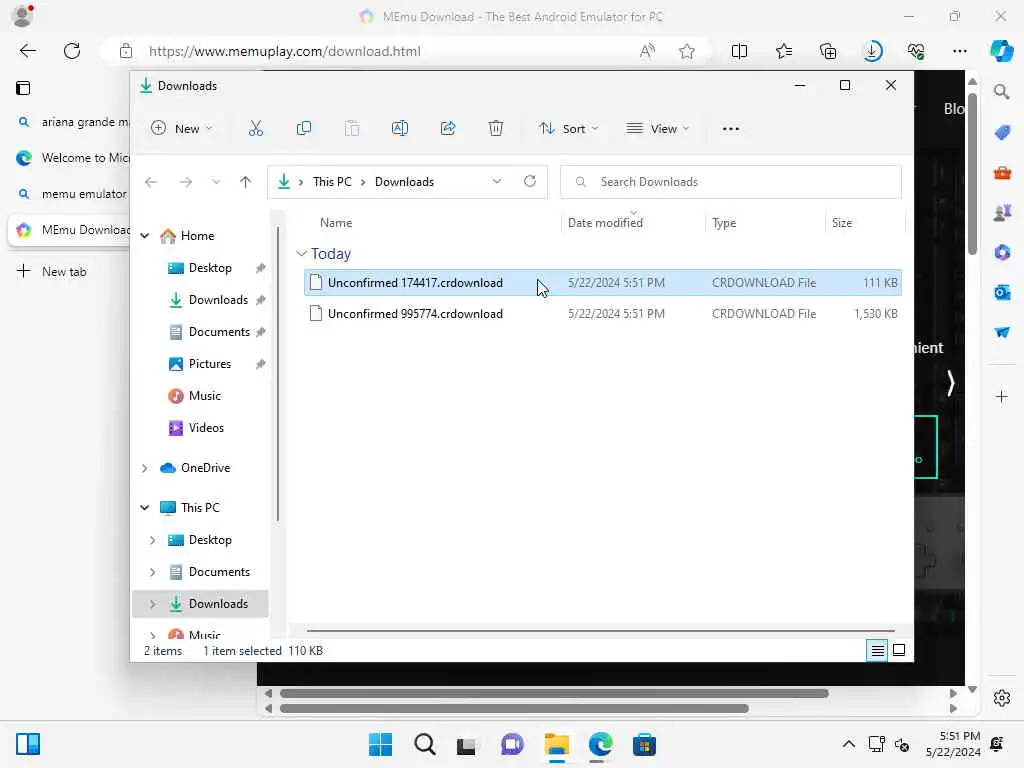Open recent locations chevron in Explorer
The height and width of the screenshot is (768, 1024).
point(216,182)
